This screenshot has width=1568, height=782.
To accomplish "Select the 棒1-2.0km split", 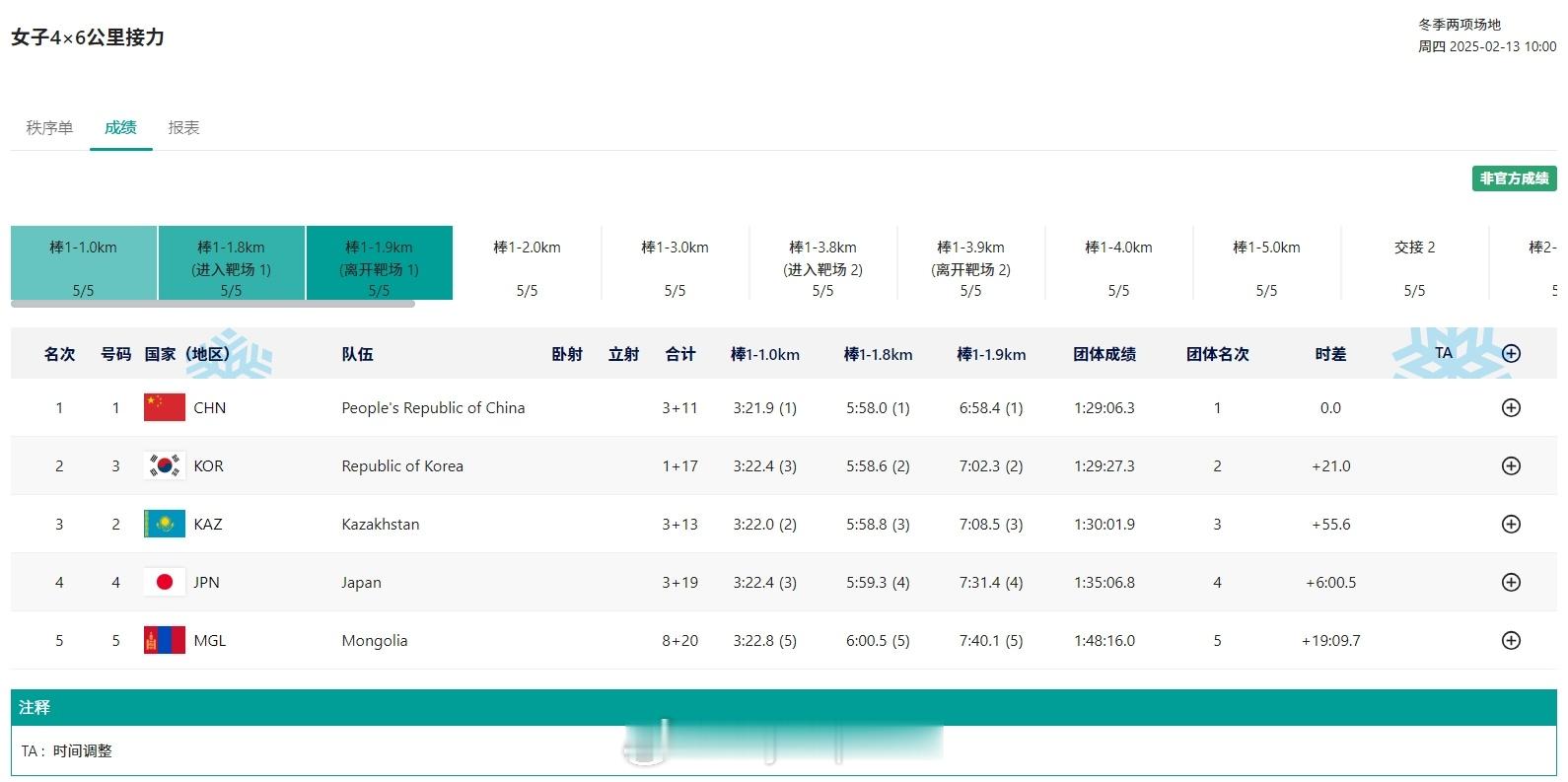I will [528, 262].
